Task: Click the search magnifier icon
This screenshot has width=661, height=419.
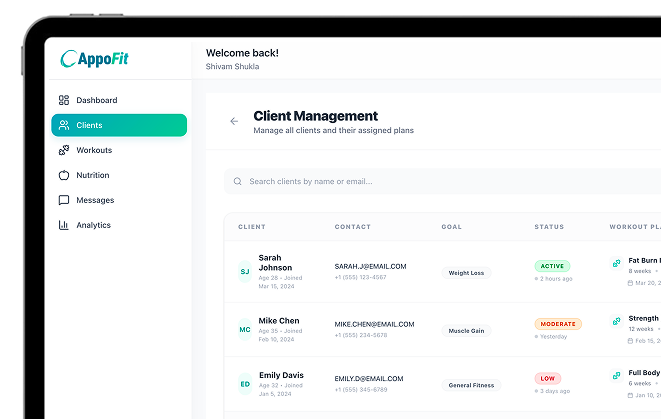Action: [x=238, y=182]
